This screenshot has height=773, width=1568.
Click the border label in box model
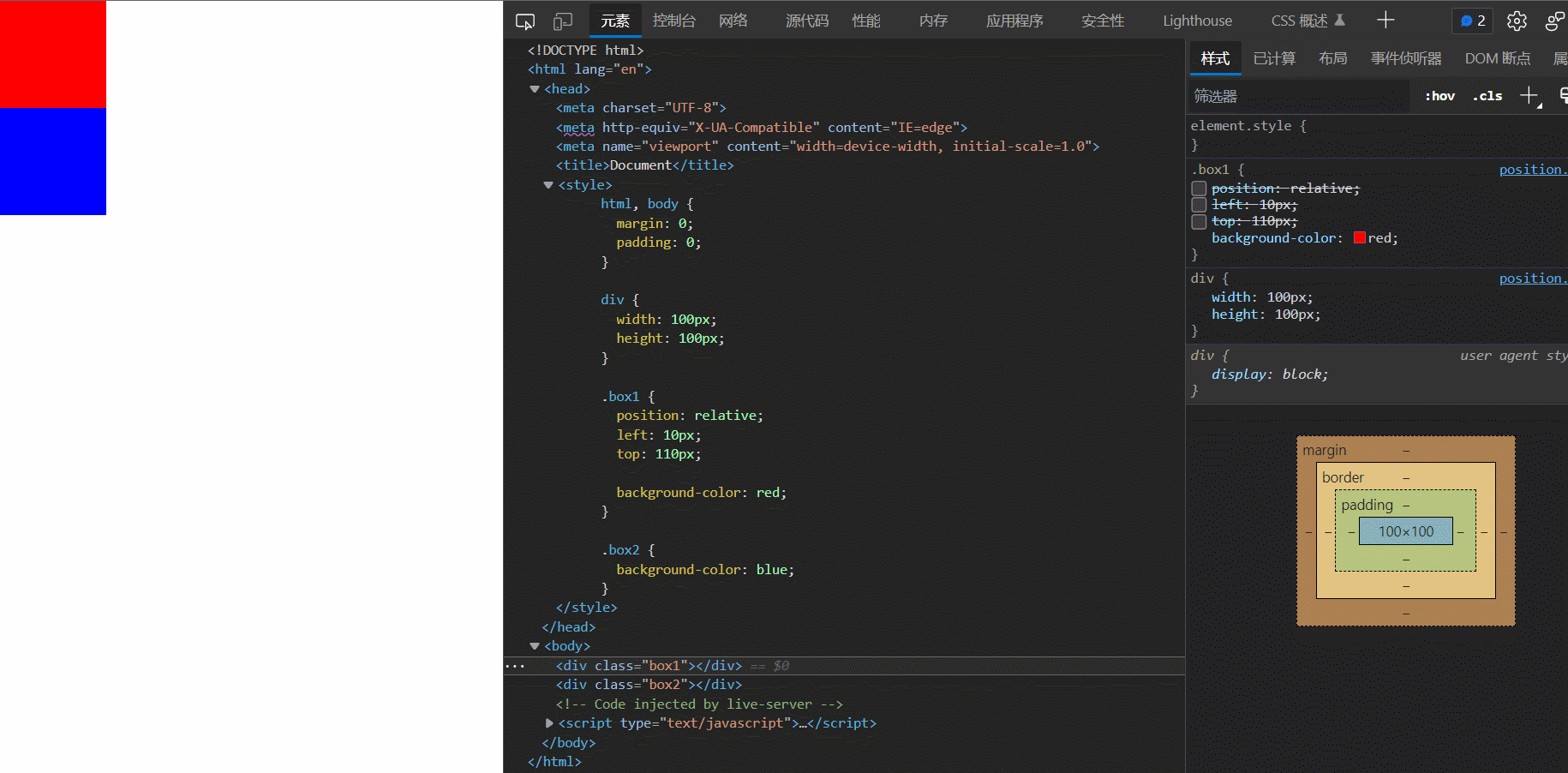click(1343, 477)
